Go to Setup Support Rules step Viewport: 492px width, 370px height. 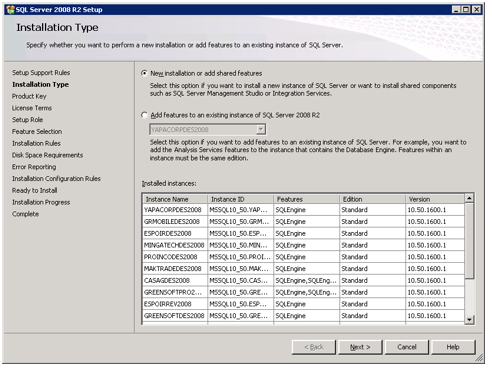pyautogui.click(x=41, y=73)
